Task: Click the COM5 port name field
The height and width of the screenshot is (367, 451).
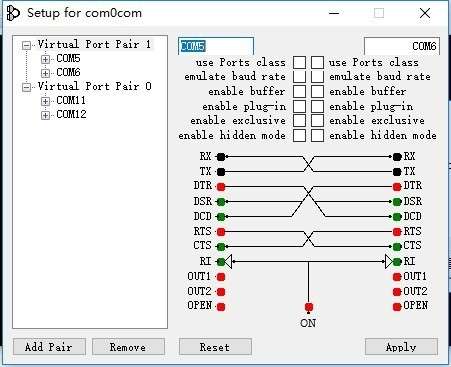Action: pyautogui.click(x=216, y=46)
